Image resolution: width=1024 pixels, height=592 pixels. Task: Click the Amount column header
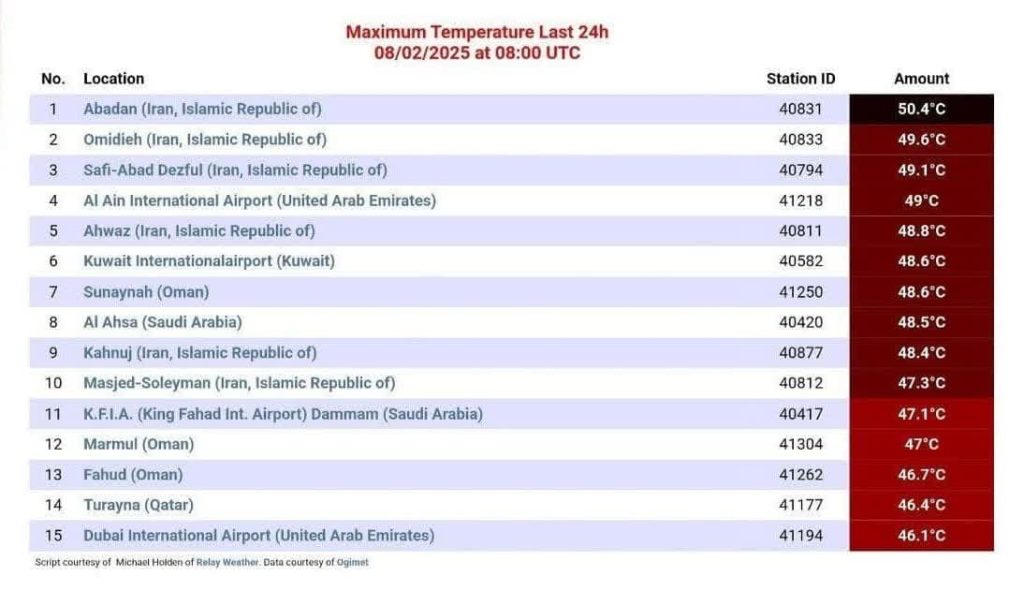click(921, 78)
